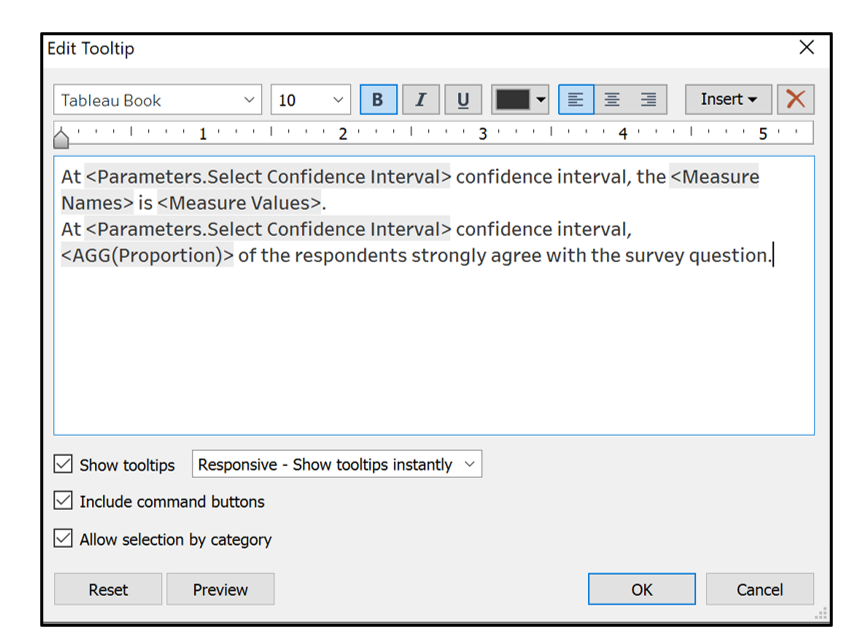Open the Insert field menu
This screenshot has height=632, width=853.
(728, 100)
